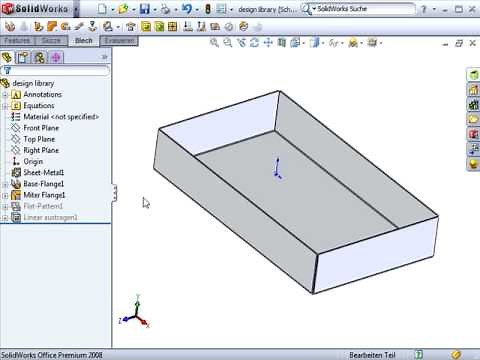The height and width of the screenshot is (360, 480).
Task: Click the Display Style icon
Action: 314,43
